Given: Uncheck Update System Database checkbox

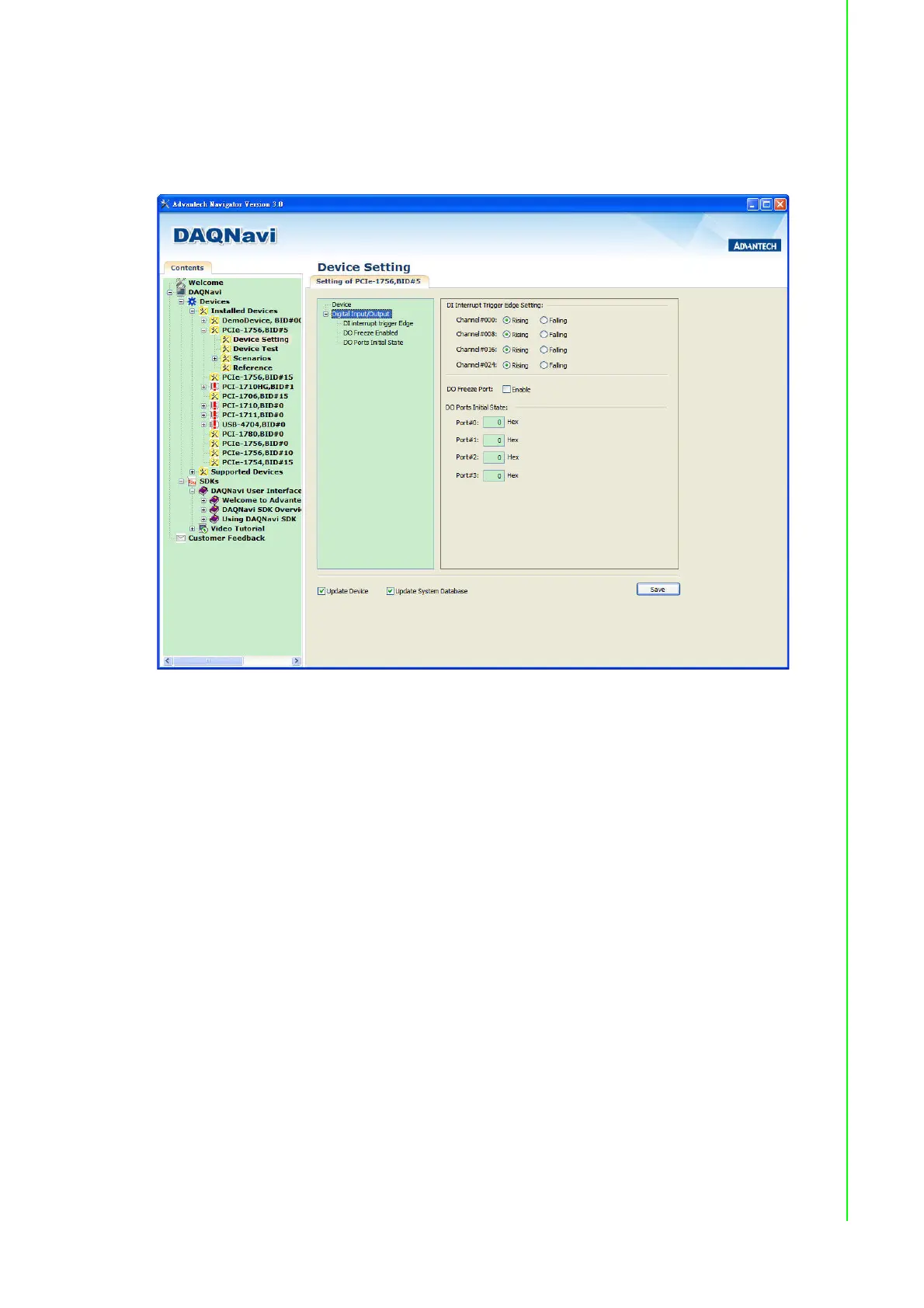Looking at the screenshot, I should (x=391, y=591).
